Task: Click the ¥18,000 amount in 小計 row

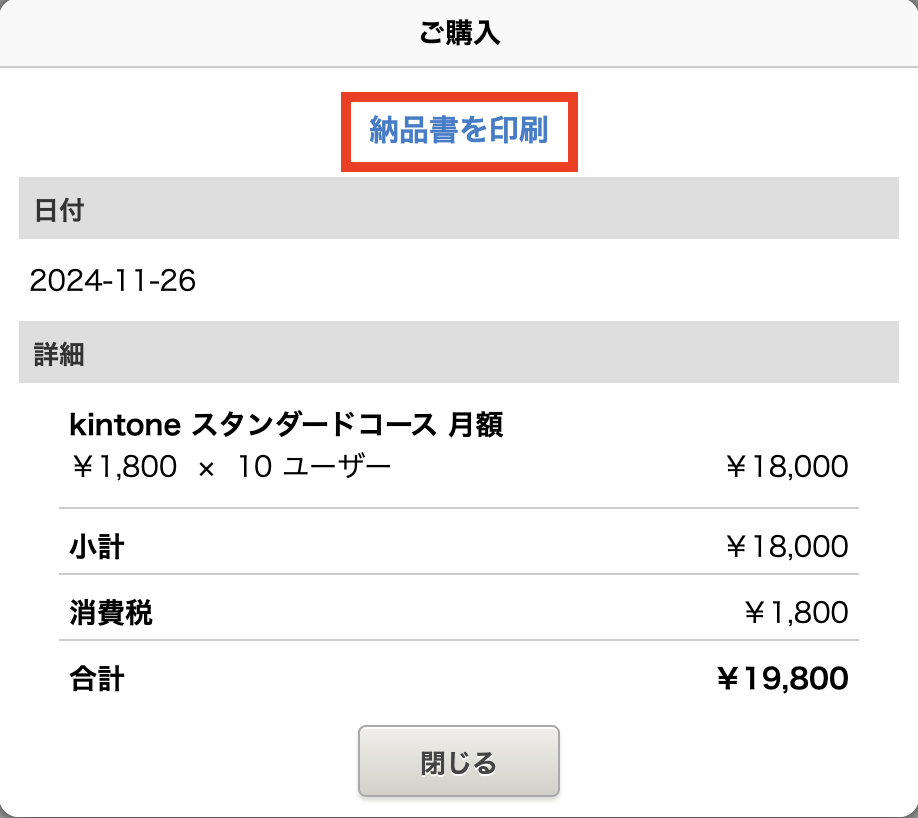Action: coord(786,547)
